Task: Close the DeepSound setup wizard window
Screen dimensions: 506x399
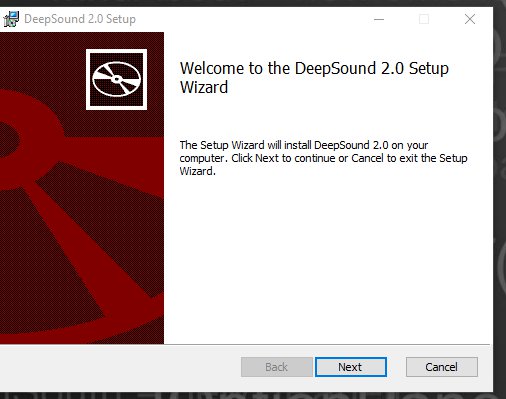Action: (470, 19)
